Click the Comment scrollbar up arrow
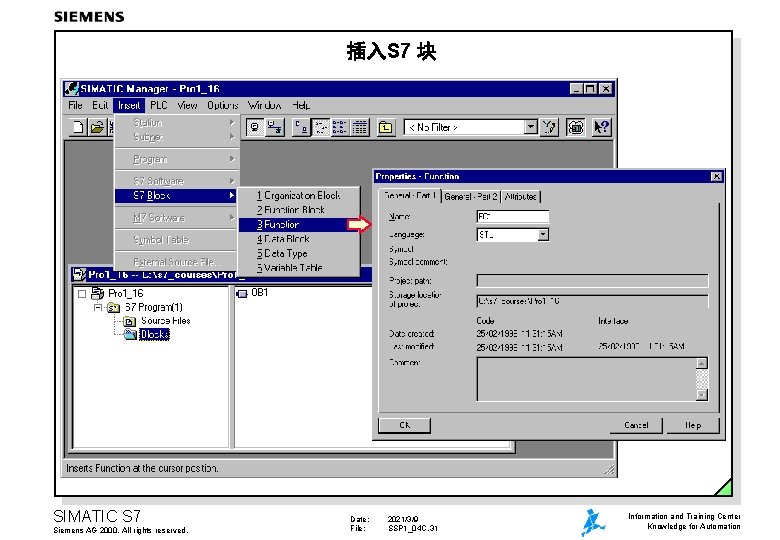 [x=702, y=363]
